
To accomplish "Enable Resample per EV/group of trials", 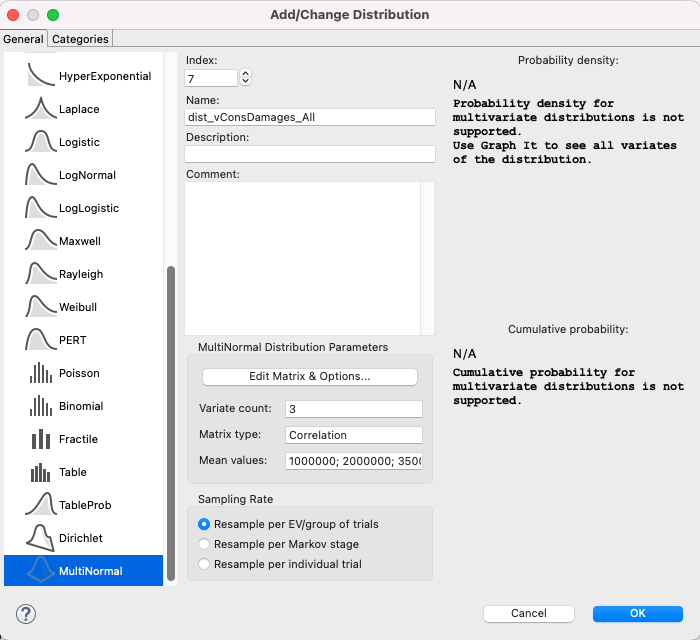I will pyautogui.click(x=204, y=524).
